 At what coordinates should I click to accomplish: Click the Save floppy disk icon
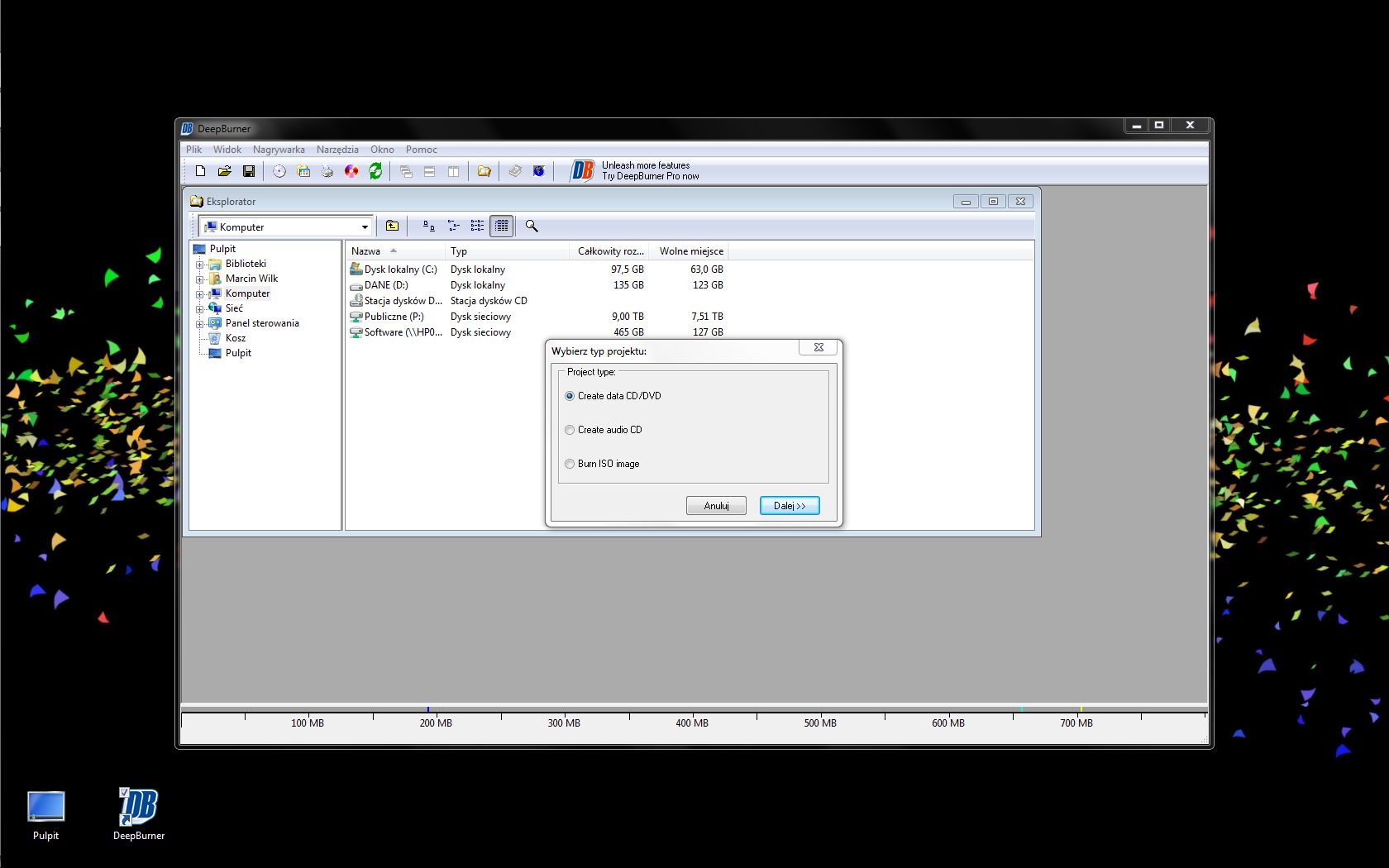[x=249, y=171]
